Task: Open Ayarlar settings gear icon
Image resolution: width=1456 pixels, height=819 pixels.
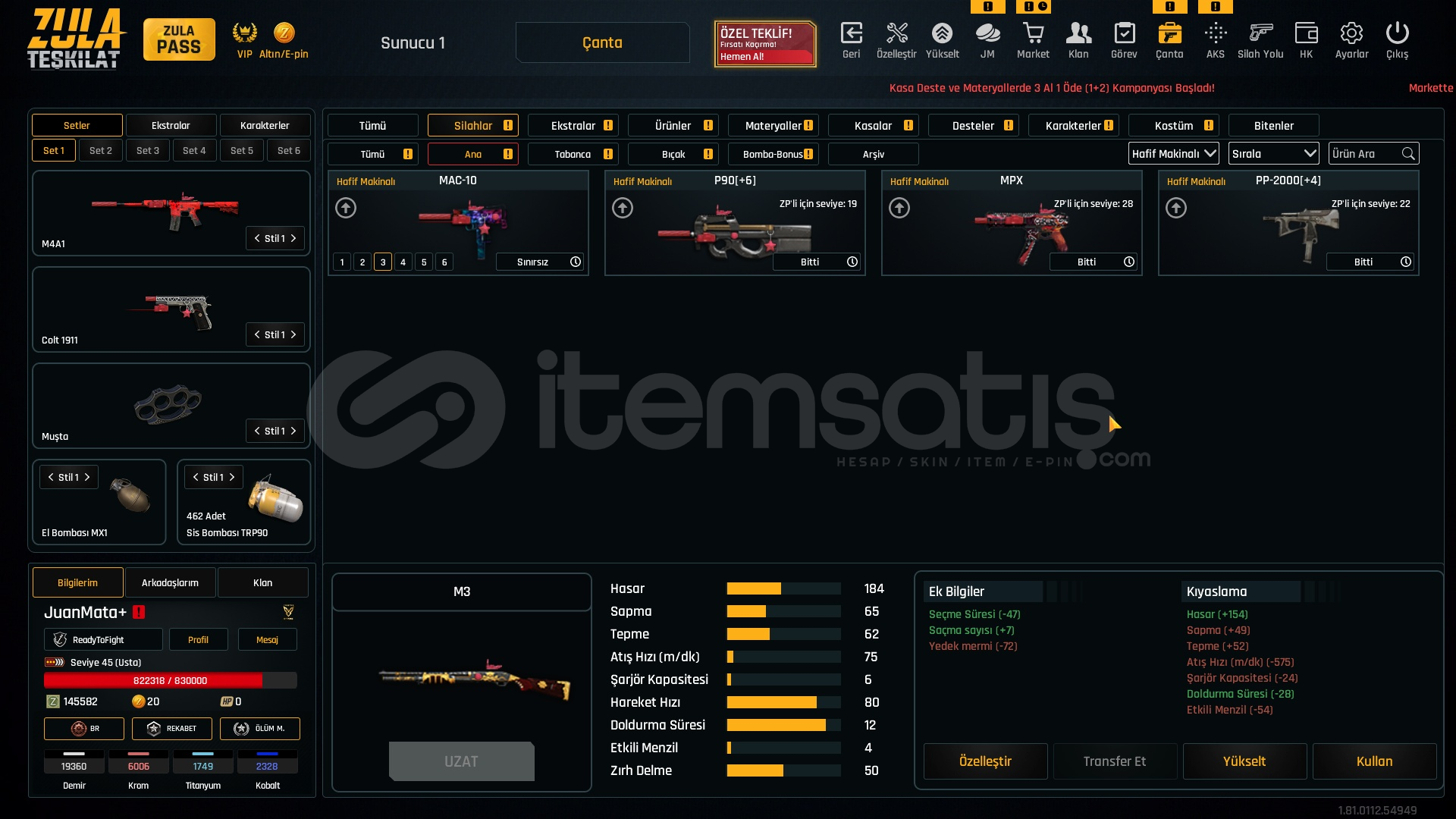Action: pyautogui.click(x=1351, y=34)
